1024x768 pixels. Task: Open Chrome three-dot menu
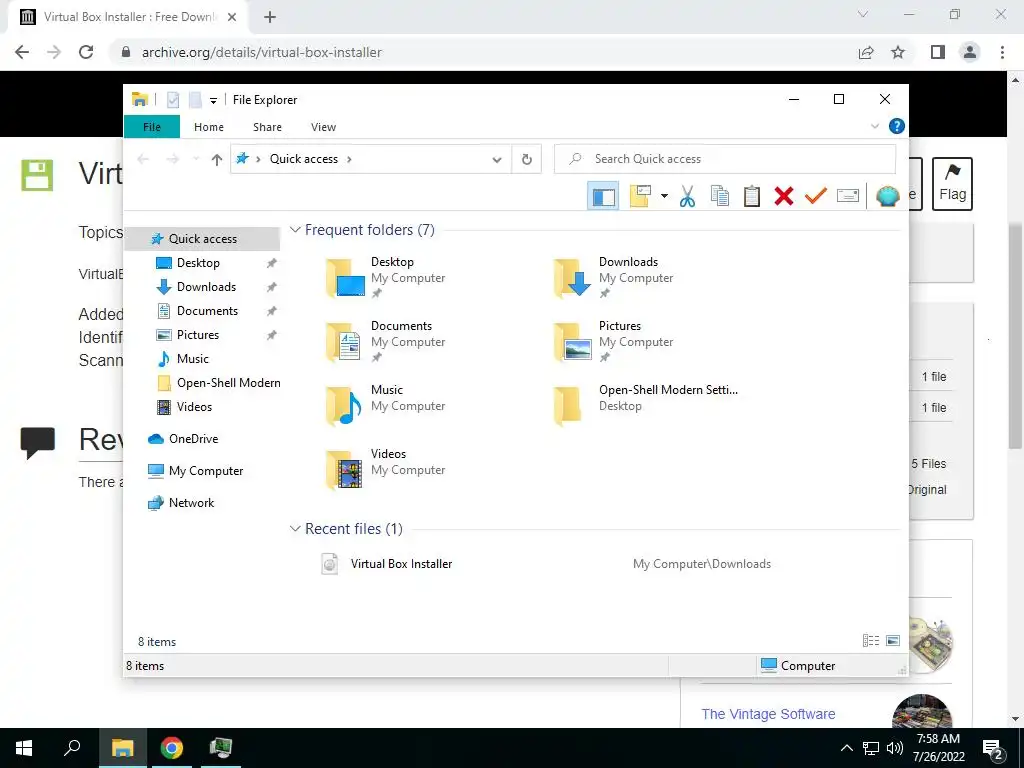pos(1002,52)
